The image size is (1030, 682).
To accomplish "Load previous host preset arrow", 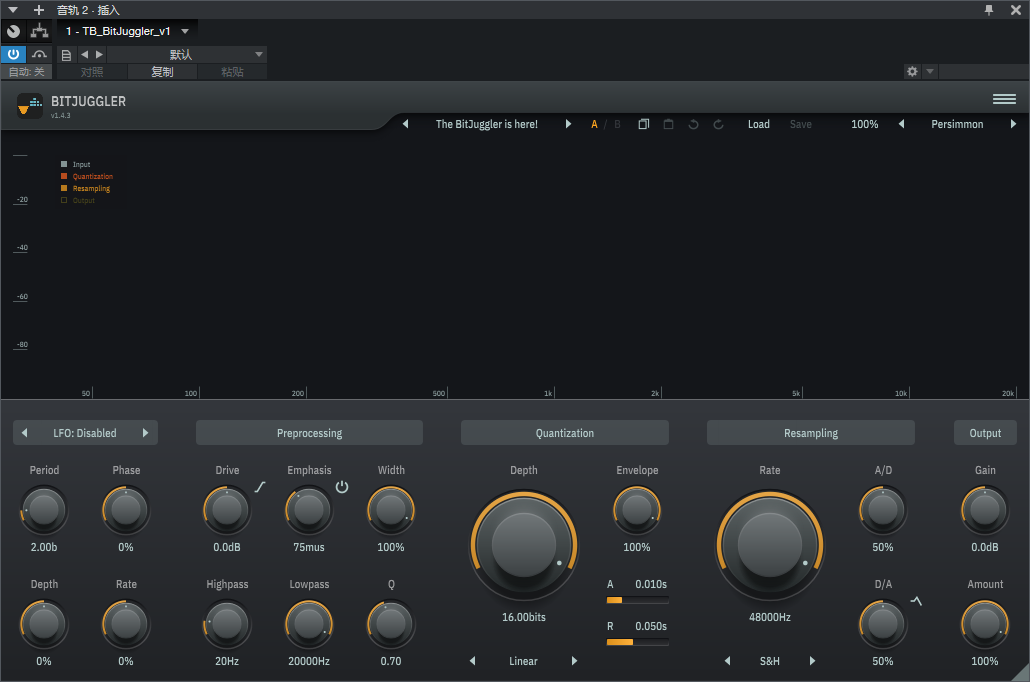I will tap(84, 55).
